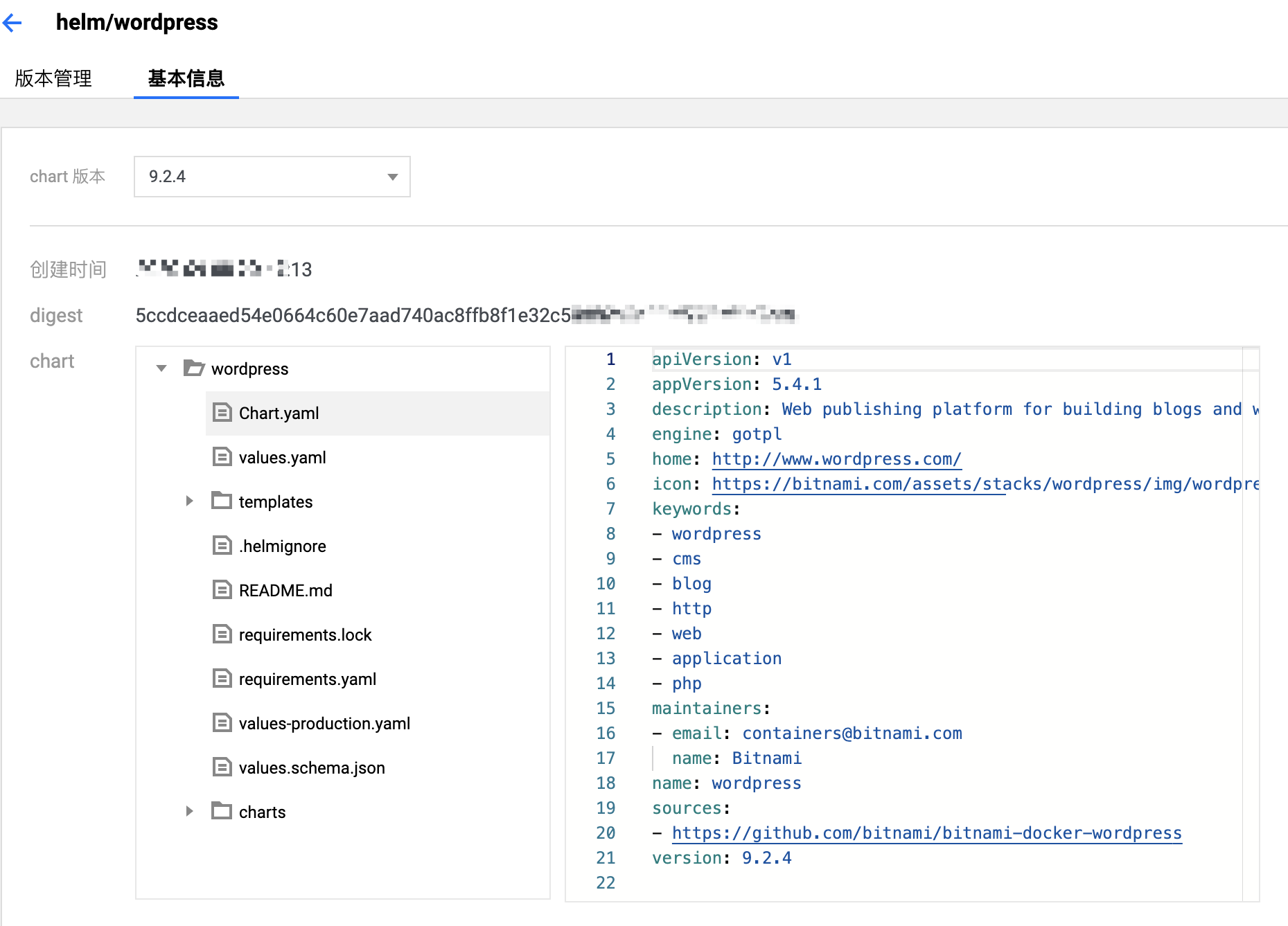This screenshot has height=926, width=1288.
Task: Click the values.schema.json file icon
Action: pos(222,767)
